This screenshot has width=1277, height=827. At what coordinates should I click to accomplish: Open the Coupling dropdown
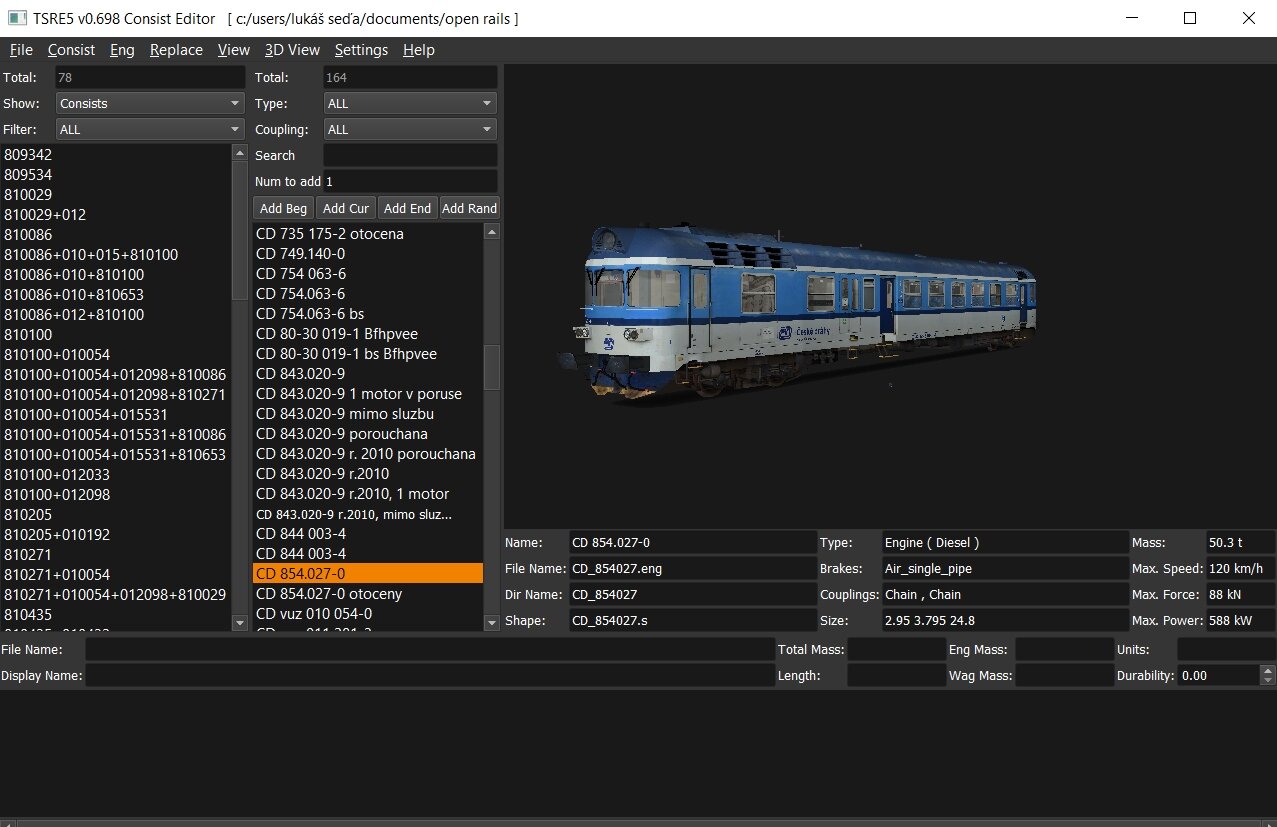pyautogui.click(x=410, y=129)
